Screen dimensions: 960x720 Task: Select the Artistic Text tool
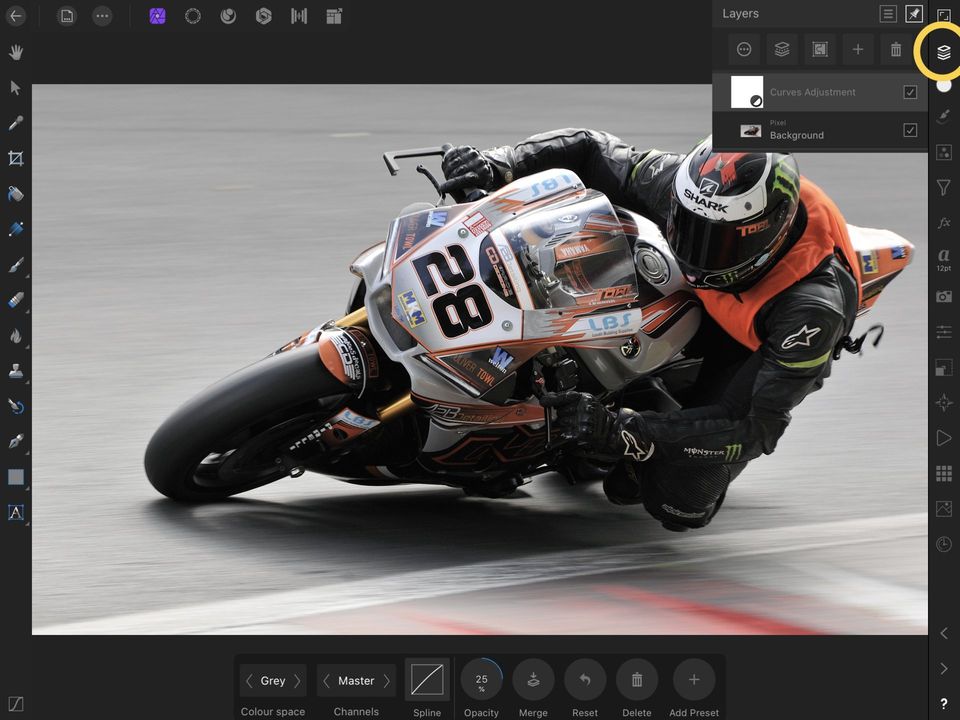coord(16,512)
